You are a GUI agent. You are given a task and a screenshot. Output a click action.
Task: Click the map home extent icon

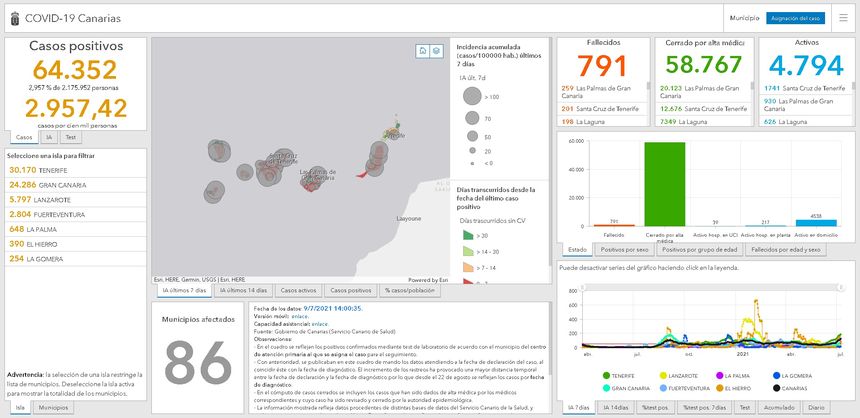[423, 50]
